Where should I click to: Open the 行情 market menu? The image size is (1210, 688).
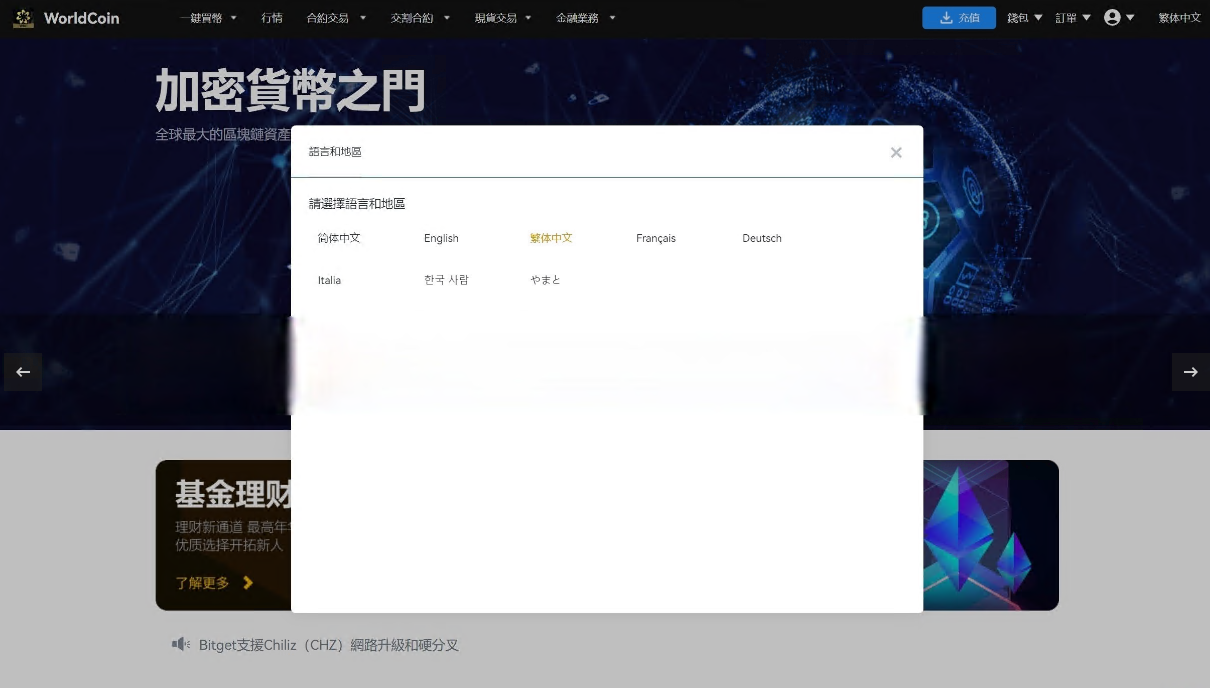pos(271,17)
